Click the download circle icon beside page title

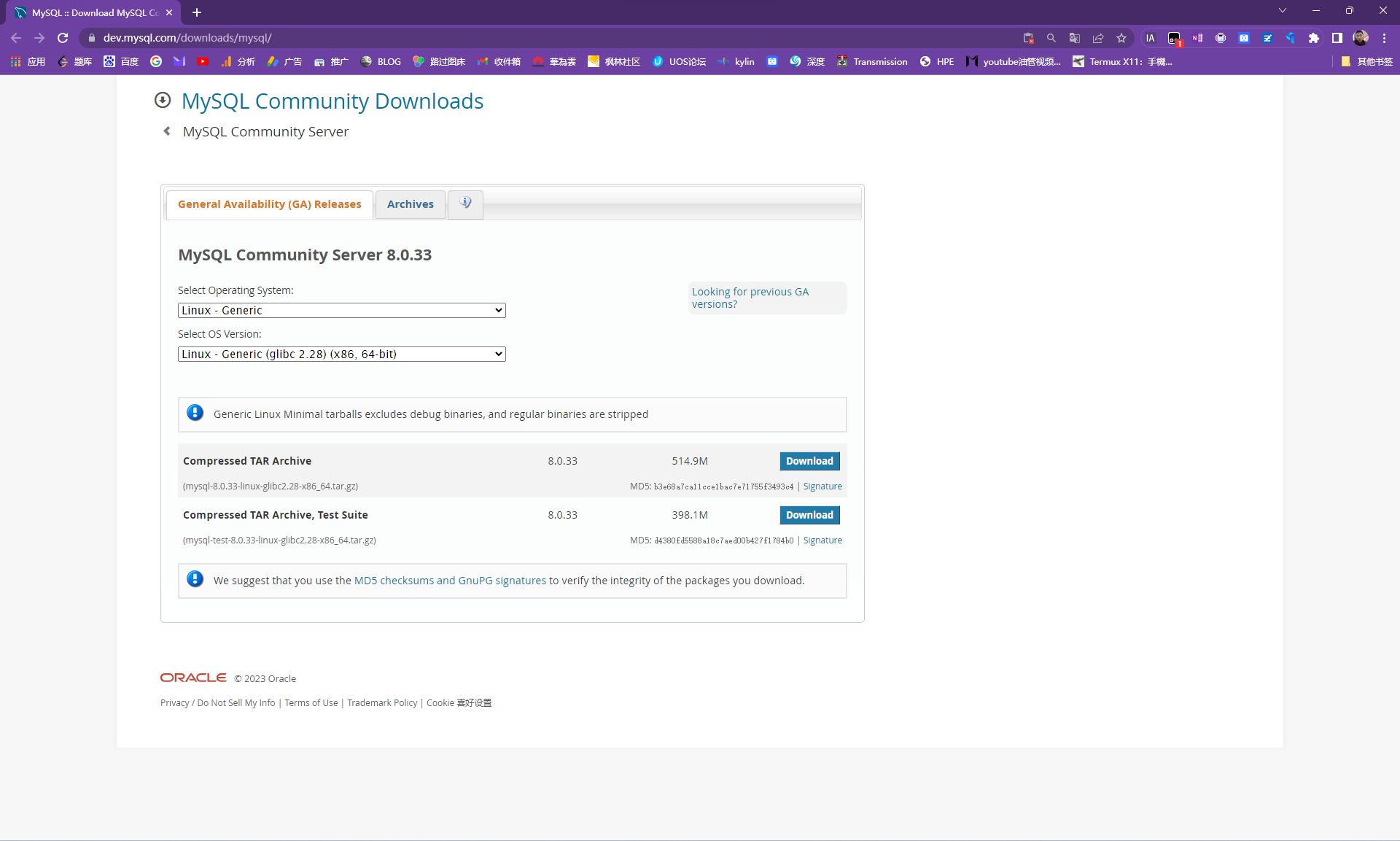coord(163,100)
